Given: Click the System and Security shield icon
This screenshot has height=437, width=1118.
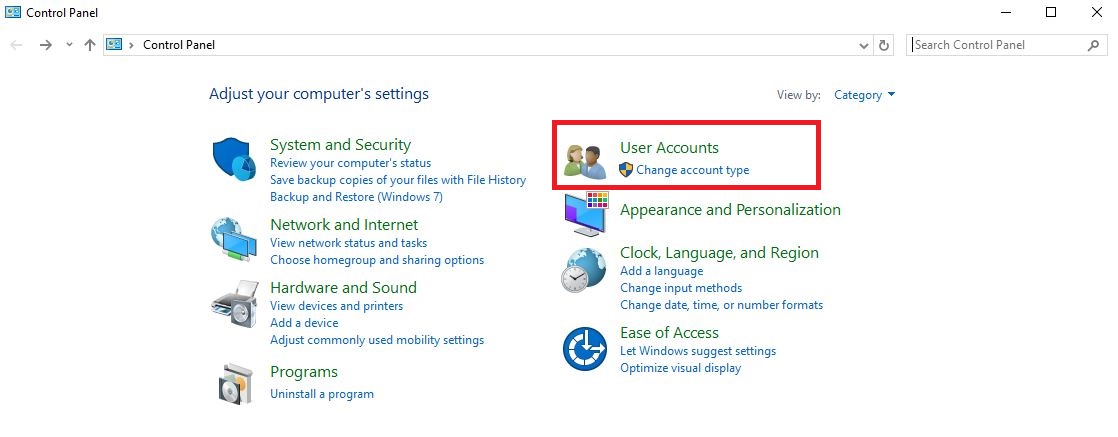Looking at the screenshot, I should (236, 160).
